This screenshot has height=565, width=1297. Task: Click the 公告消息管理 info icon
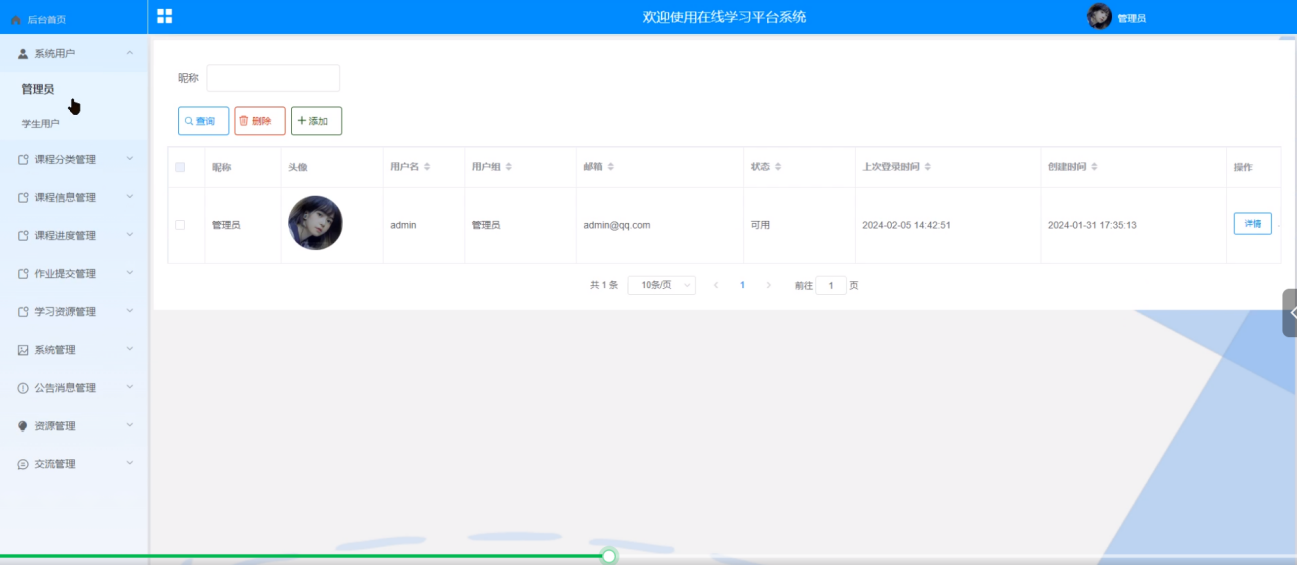point(23,387)
